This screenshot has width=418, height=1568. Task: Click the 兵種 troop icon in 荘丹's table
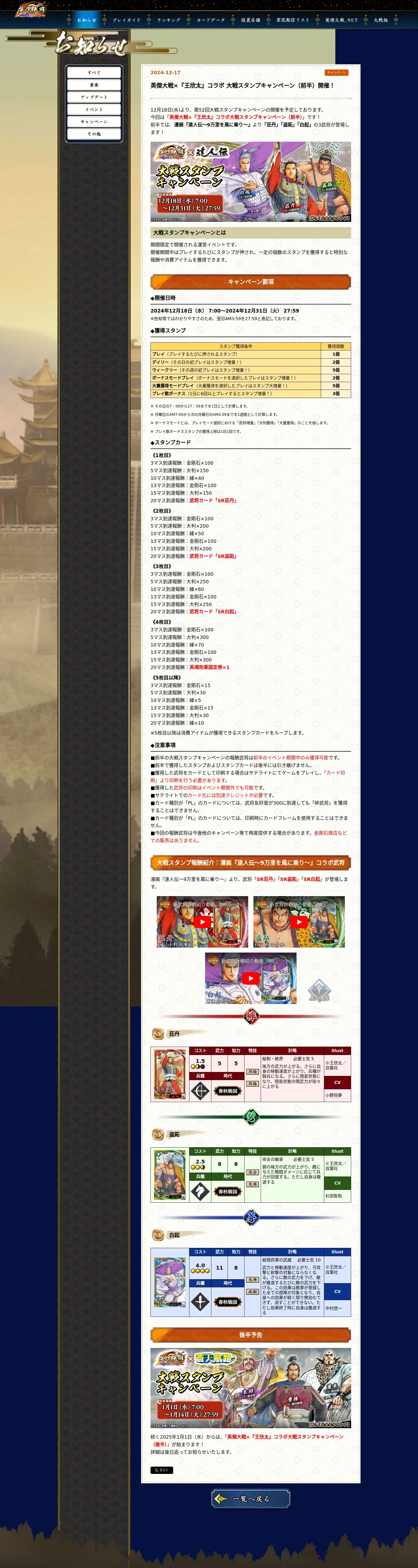coord(200,1091)
